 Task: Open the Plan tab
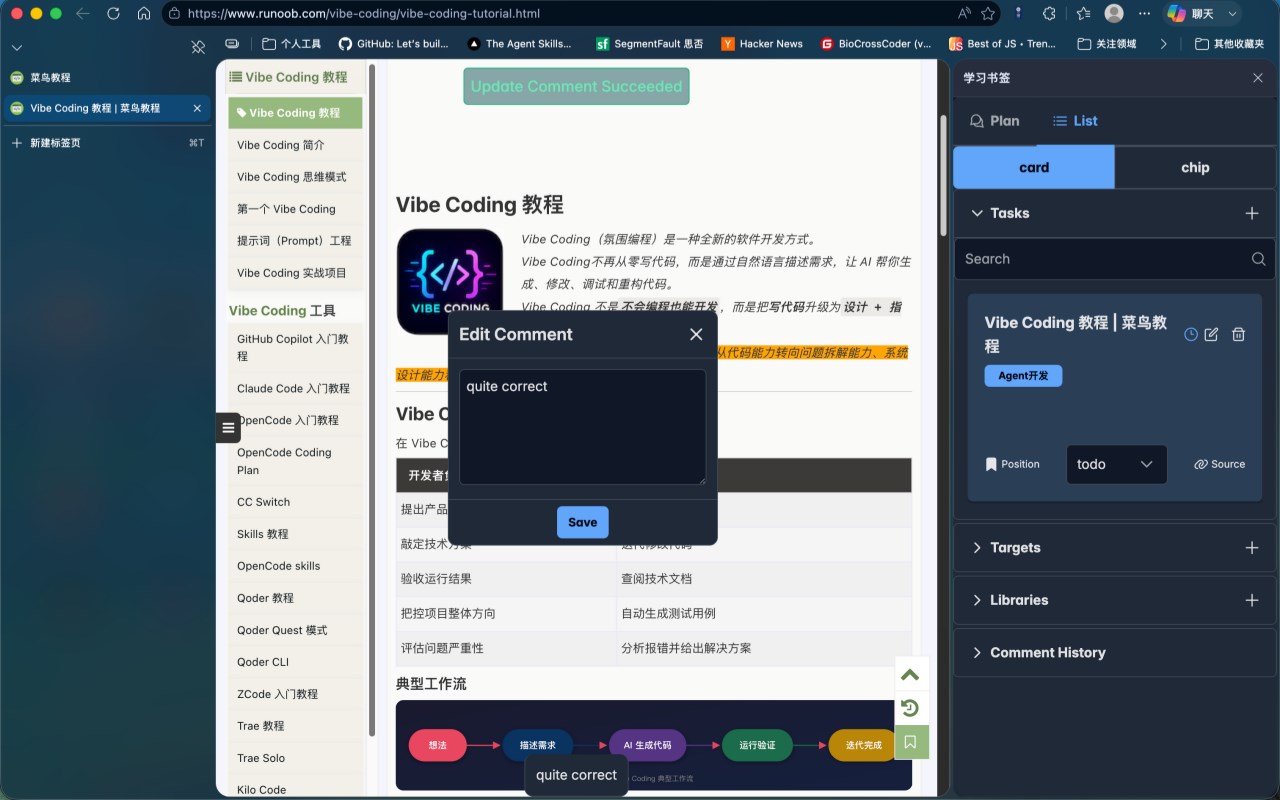pos(995,121)
